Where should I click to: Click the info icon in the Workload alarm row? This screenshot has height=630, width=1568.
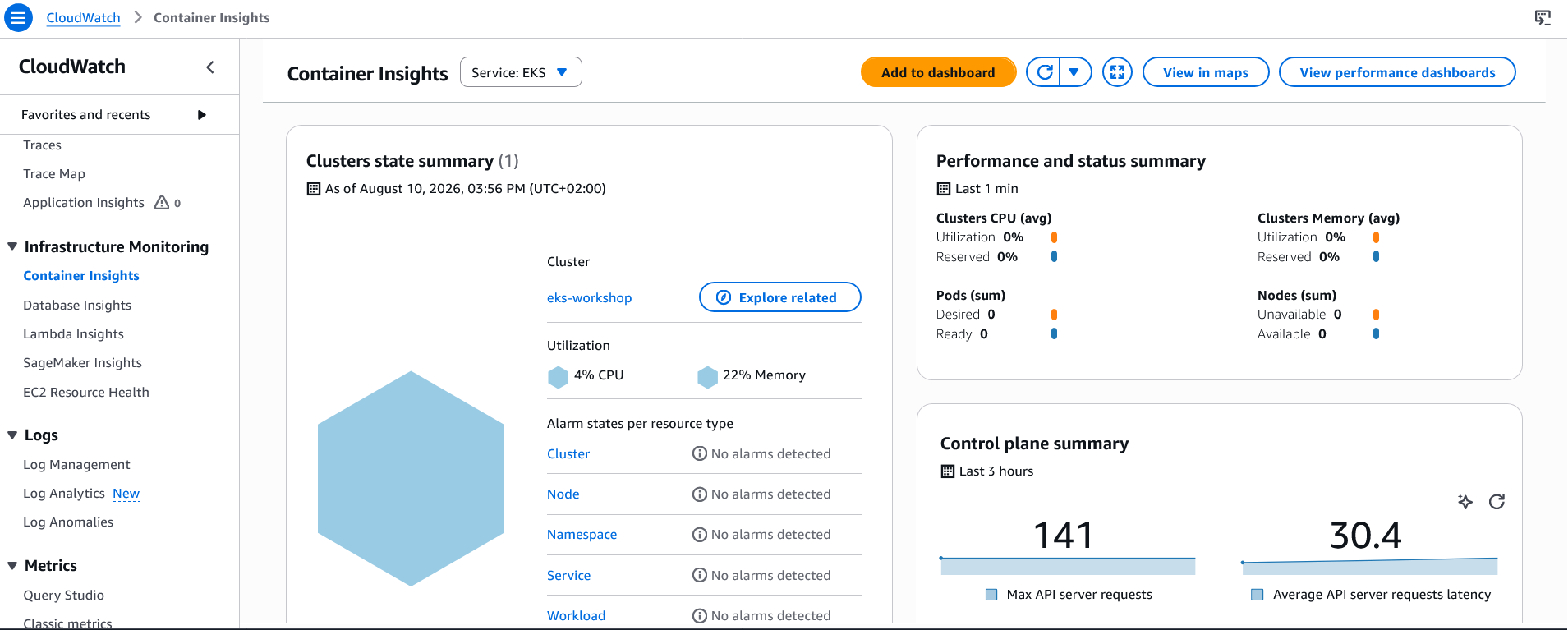click(x=700, y=615)
